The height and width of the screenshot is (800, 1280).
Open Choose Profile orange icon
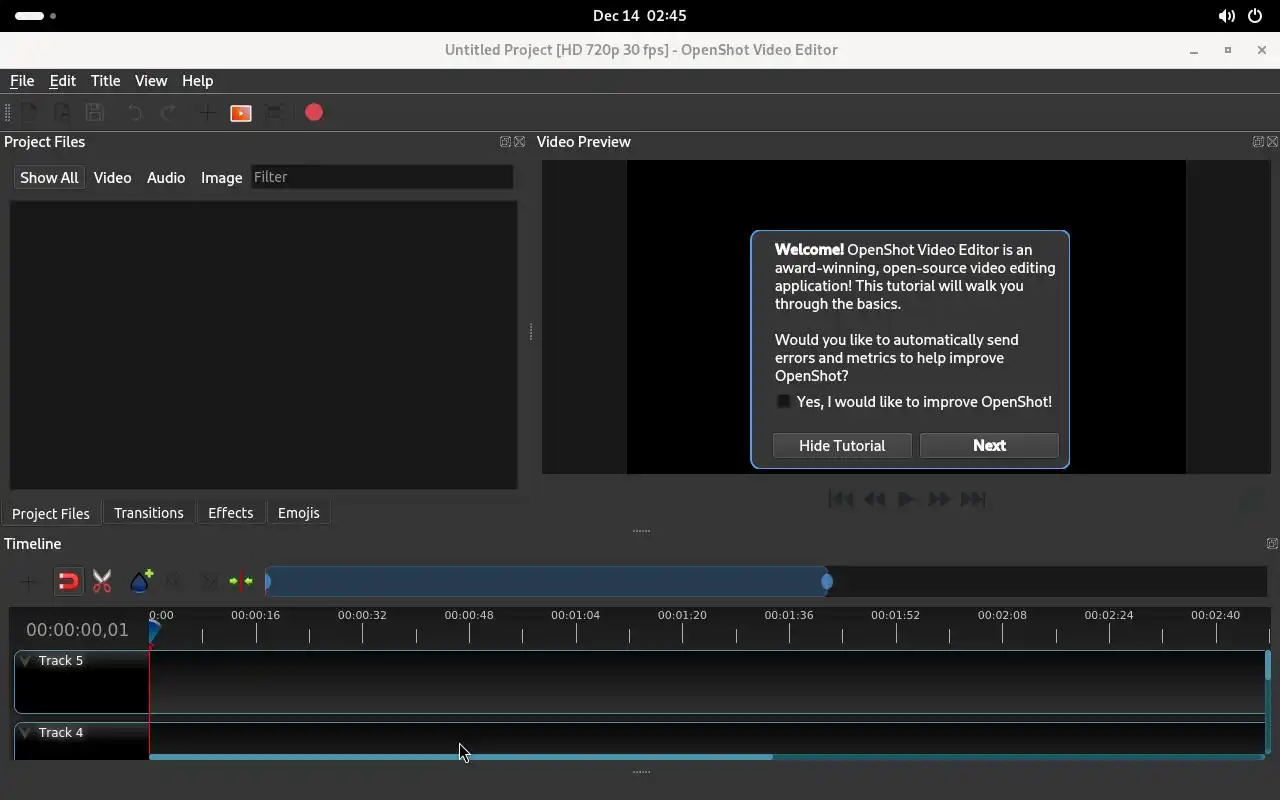(x=241, y=113)
